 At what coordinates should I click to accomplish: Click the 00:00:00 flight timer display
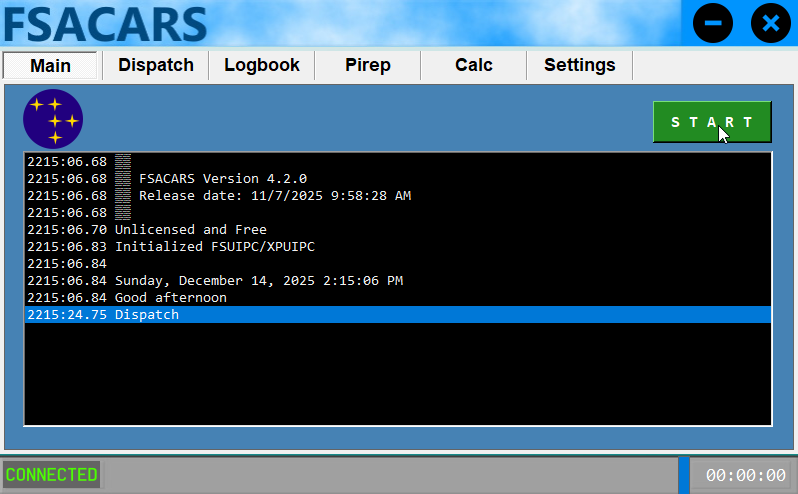click(x=745, y=475)
